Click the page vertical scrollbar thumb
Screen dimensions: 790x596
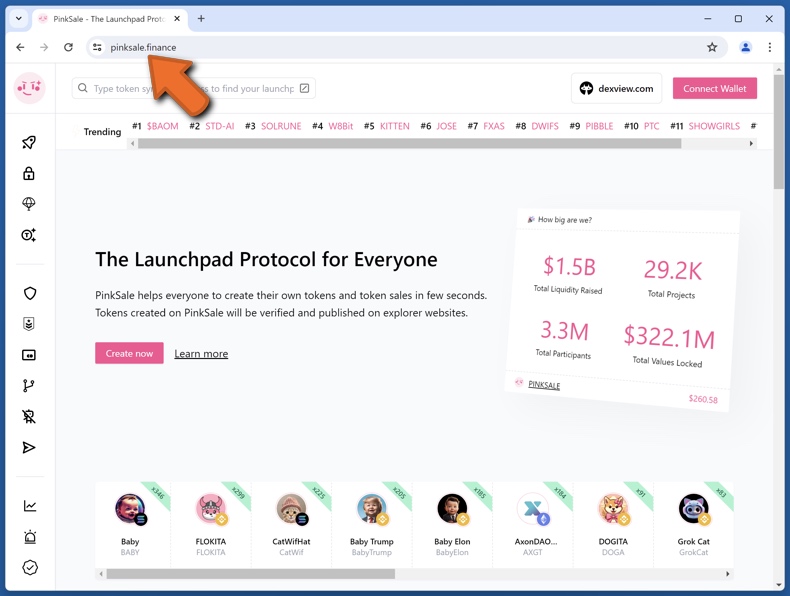(x=779, y=132)
